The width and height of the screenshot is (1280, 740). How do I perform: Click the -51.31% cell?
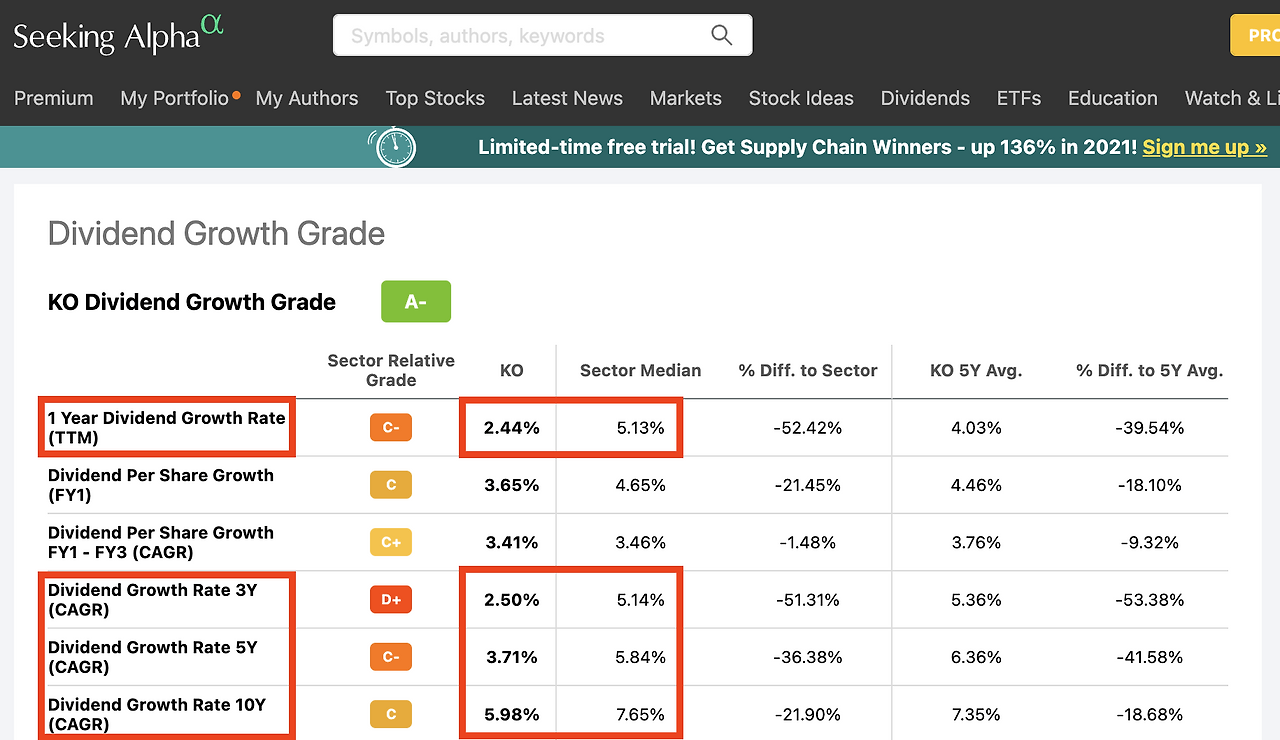[x=808, y=600]
